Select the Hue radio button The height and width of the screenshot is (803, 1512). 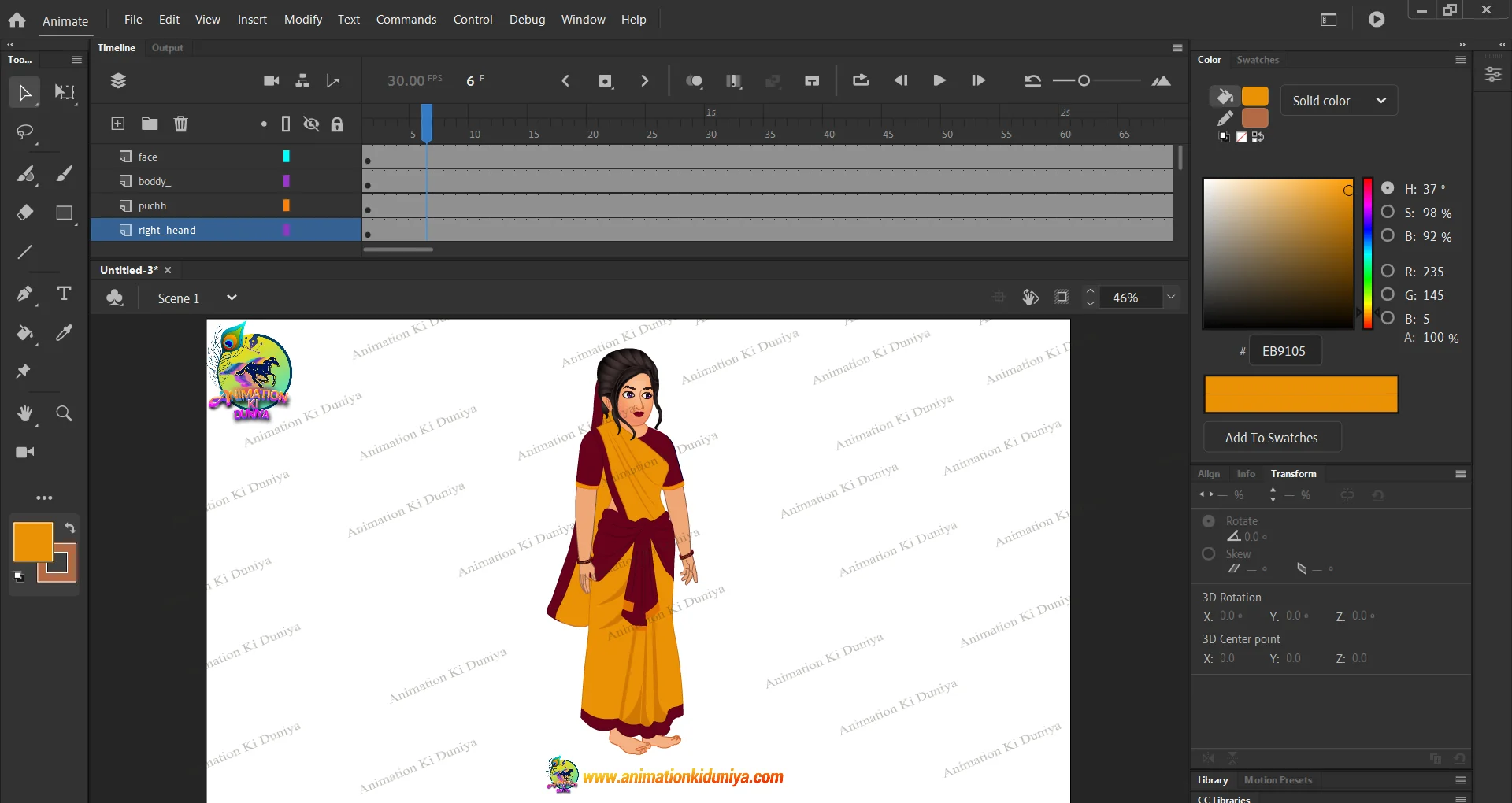(1388, 188)
